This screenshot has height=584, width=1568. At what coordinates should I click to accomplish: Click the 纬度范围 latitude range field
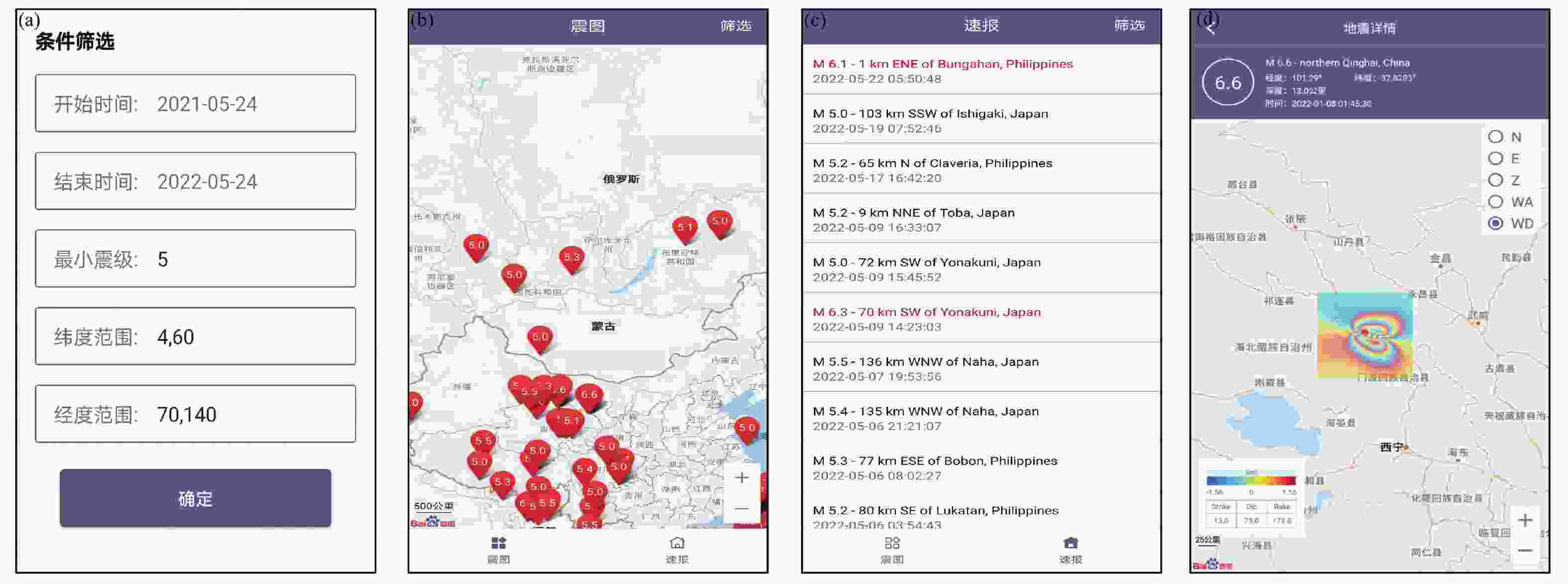(196, 336)
